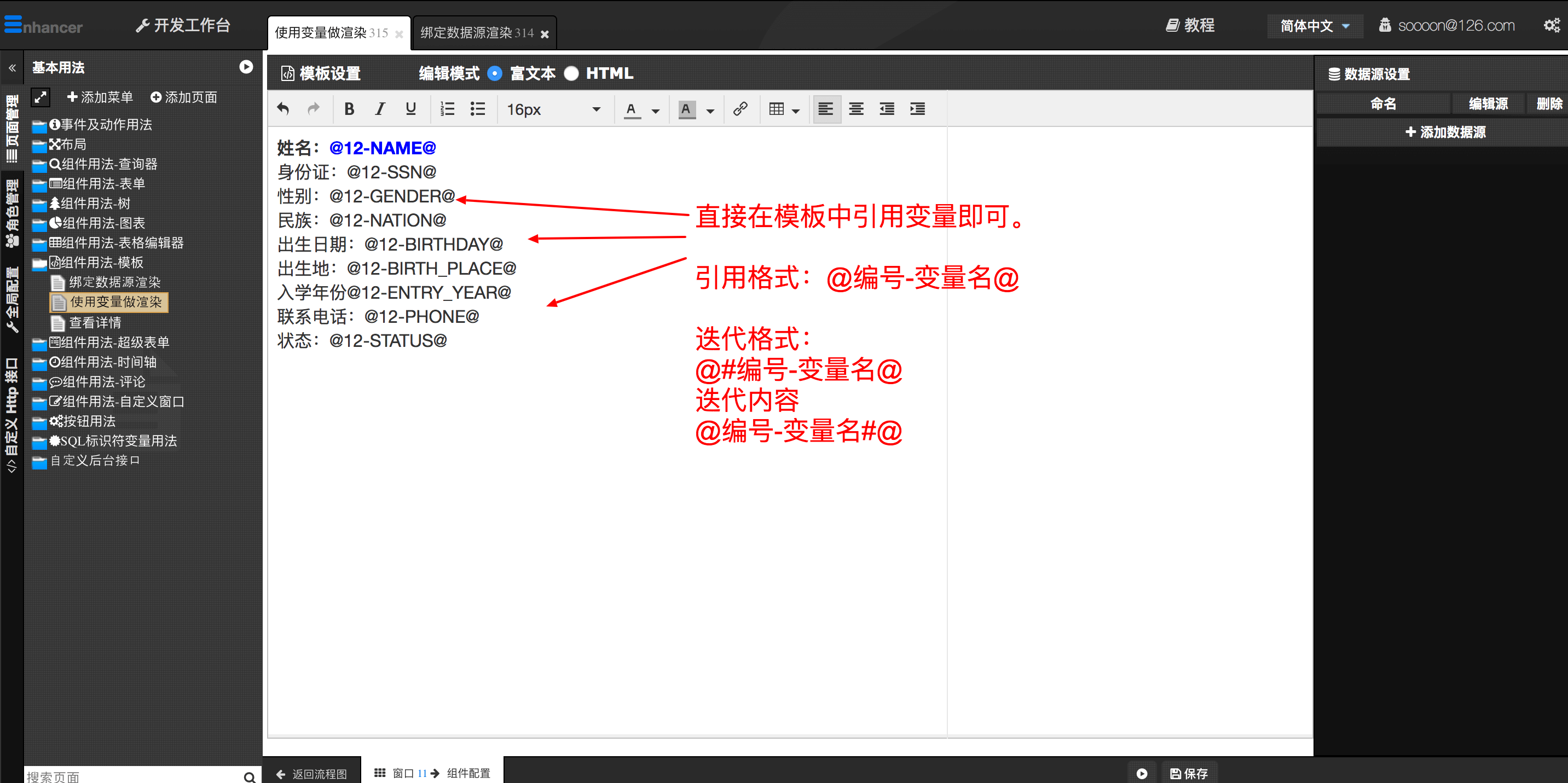Image resolution: width=1568 pixels, height=783 pixels.
Task: Click the 保存 save button
Action: point(1189,773)
